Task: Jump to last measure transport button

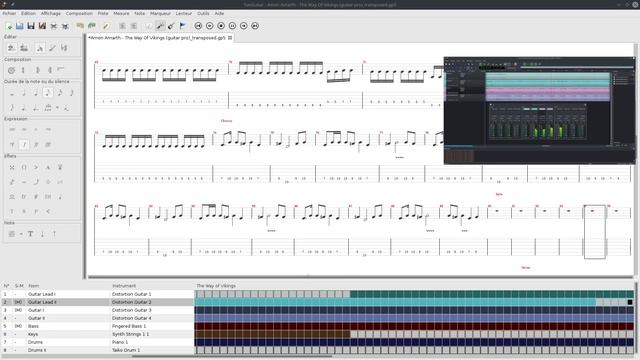Action: pos(255,26)
